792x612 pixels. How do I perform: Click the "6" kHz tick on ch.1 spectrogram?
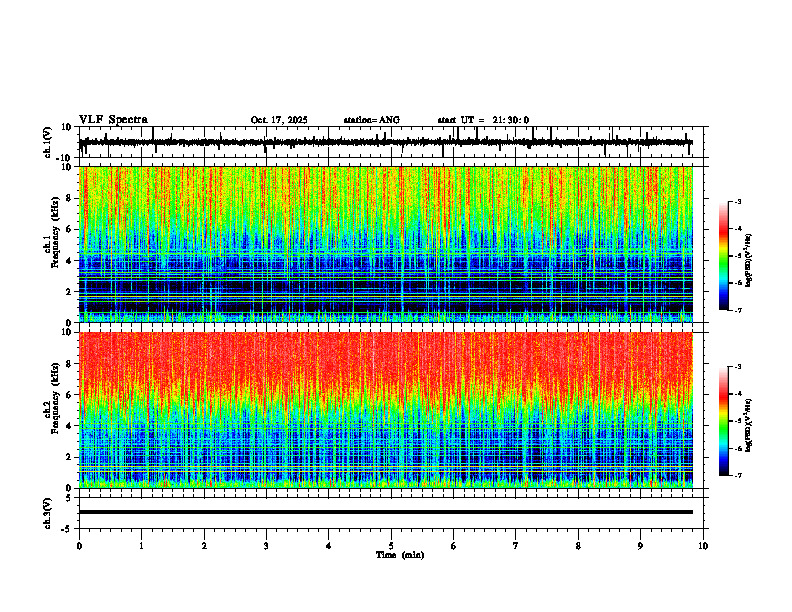click(x=69, y=229)
